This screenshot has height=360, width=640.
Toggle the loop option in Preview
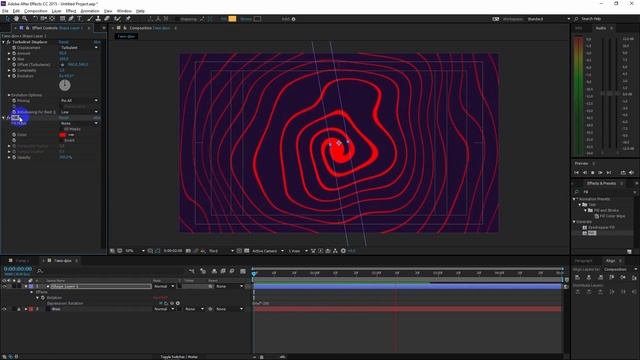(x=623, y=173)
